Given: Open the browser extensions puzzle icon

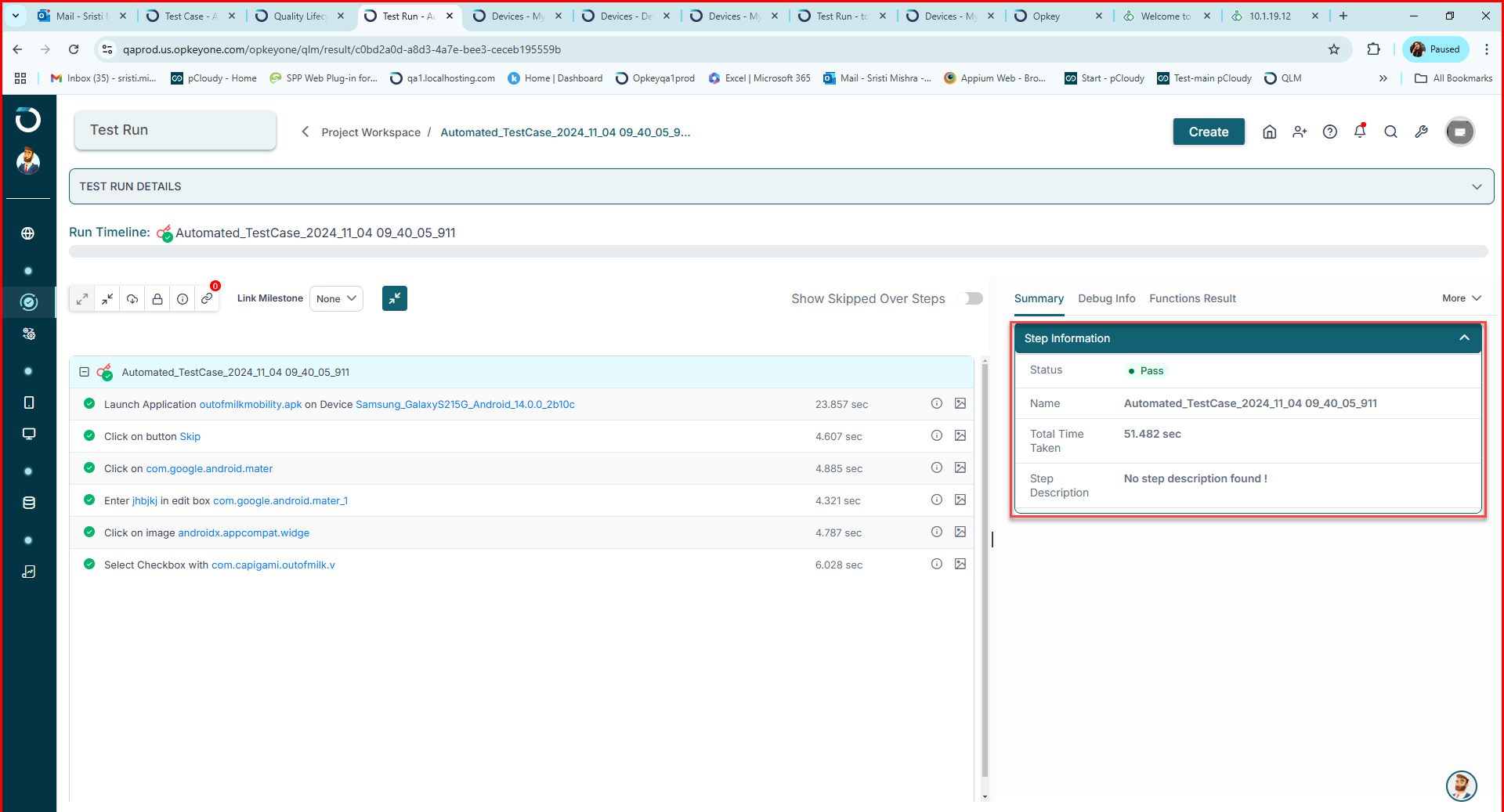Looking at the screenshot, I should (x=1373, y=49).
